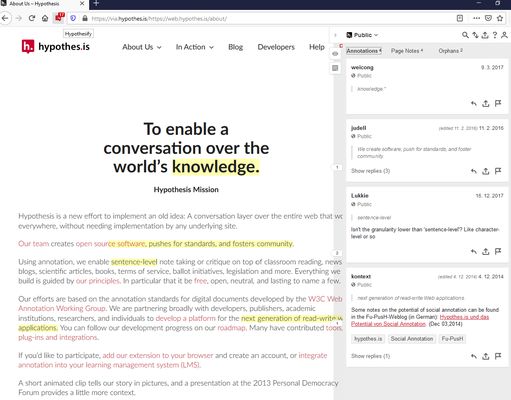Open the Help menu item
Viewport: 511px width, 400px height.
[317, 47]
